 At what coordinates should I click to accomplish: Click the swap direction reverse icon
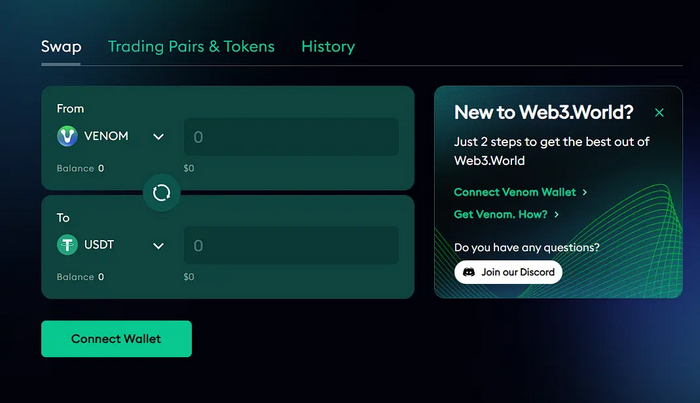[x=161, y=193]
